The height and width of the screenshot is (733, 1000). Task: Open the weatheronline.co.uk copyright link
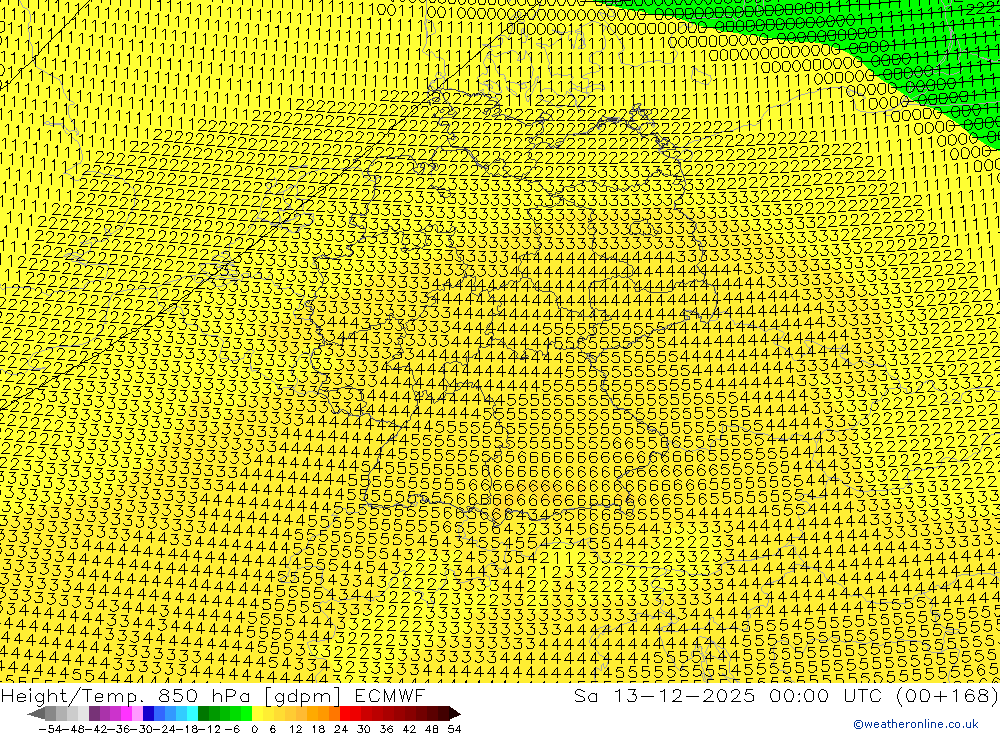click(916, 724)
